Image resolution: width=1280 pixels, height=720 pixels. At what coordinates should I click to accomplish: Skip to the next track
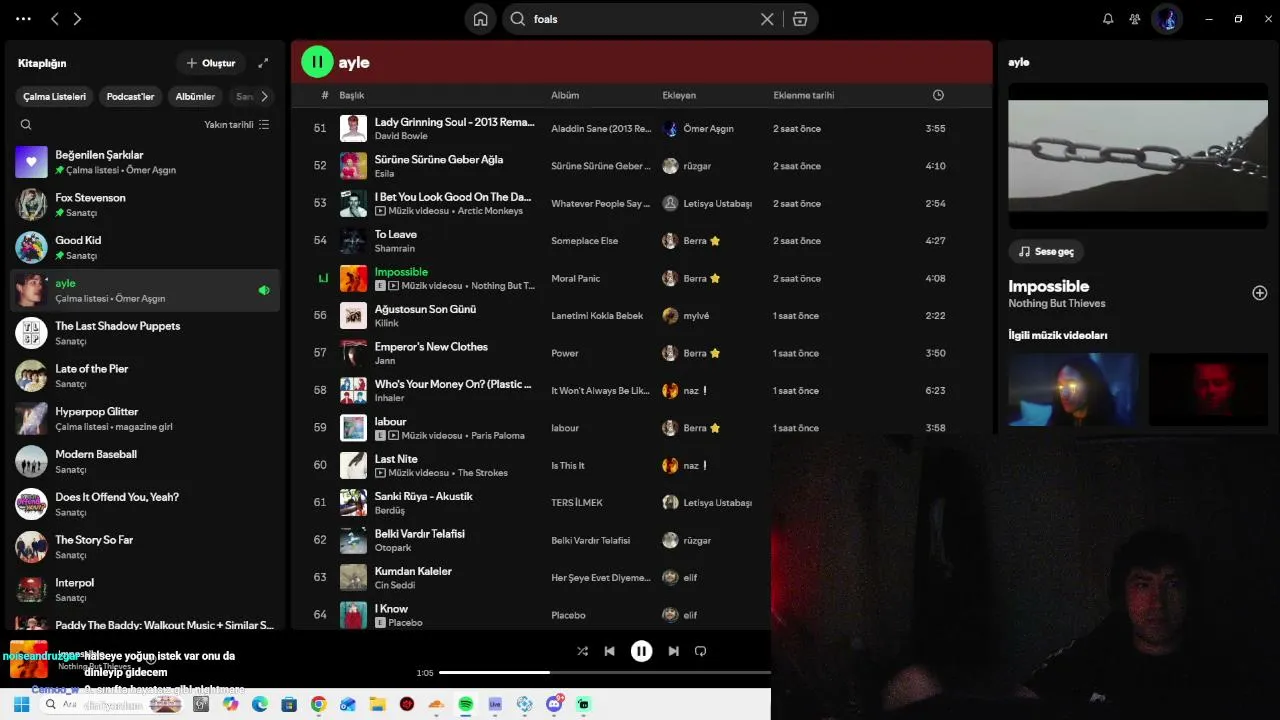point(673,651)
